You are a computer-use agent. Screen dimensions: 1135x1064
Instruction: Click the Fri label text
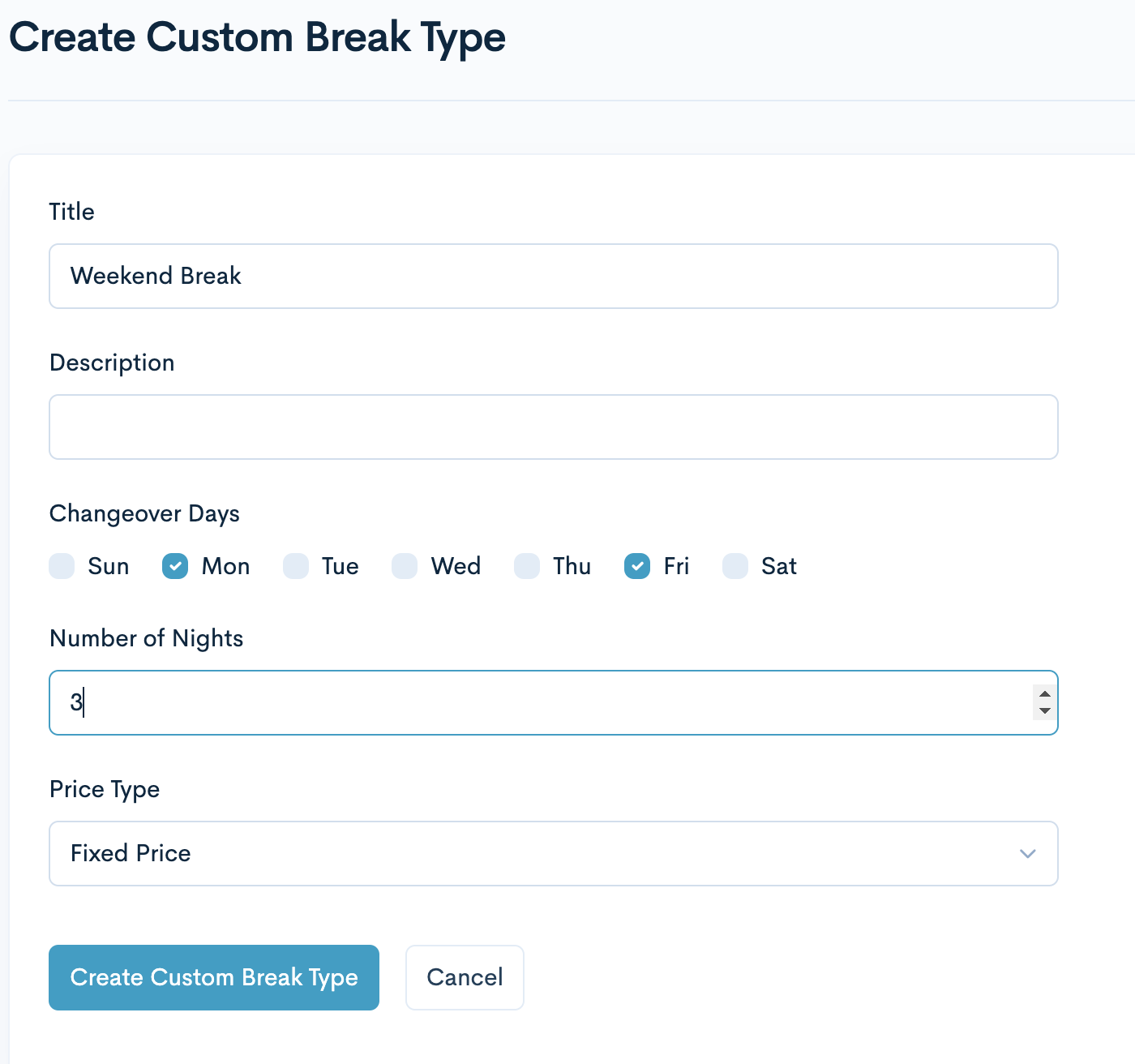pyautogui.click(x=676, y=566)
